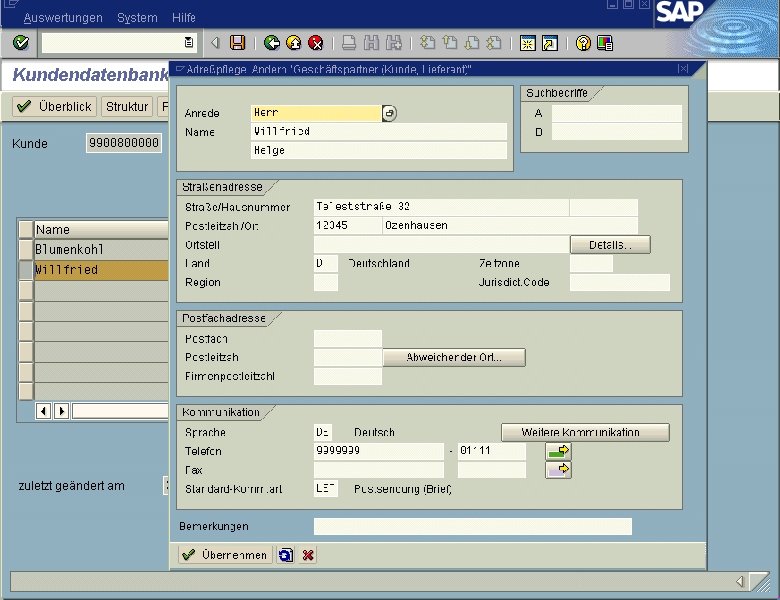Screen dimensions: 780x600
Task: Click the Details... button
Action: (x=610, y=245)
